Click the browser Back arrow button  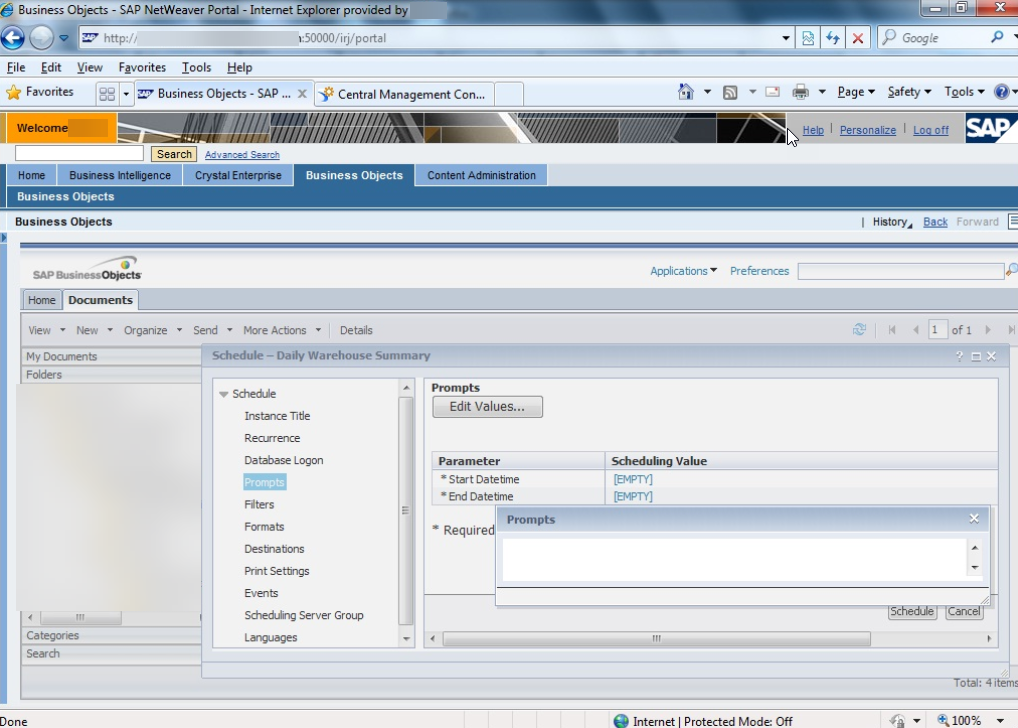pyautogui.click(x=12, y=38)
